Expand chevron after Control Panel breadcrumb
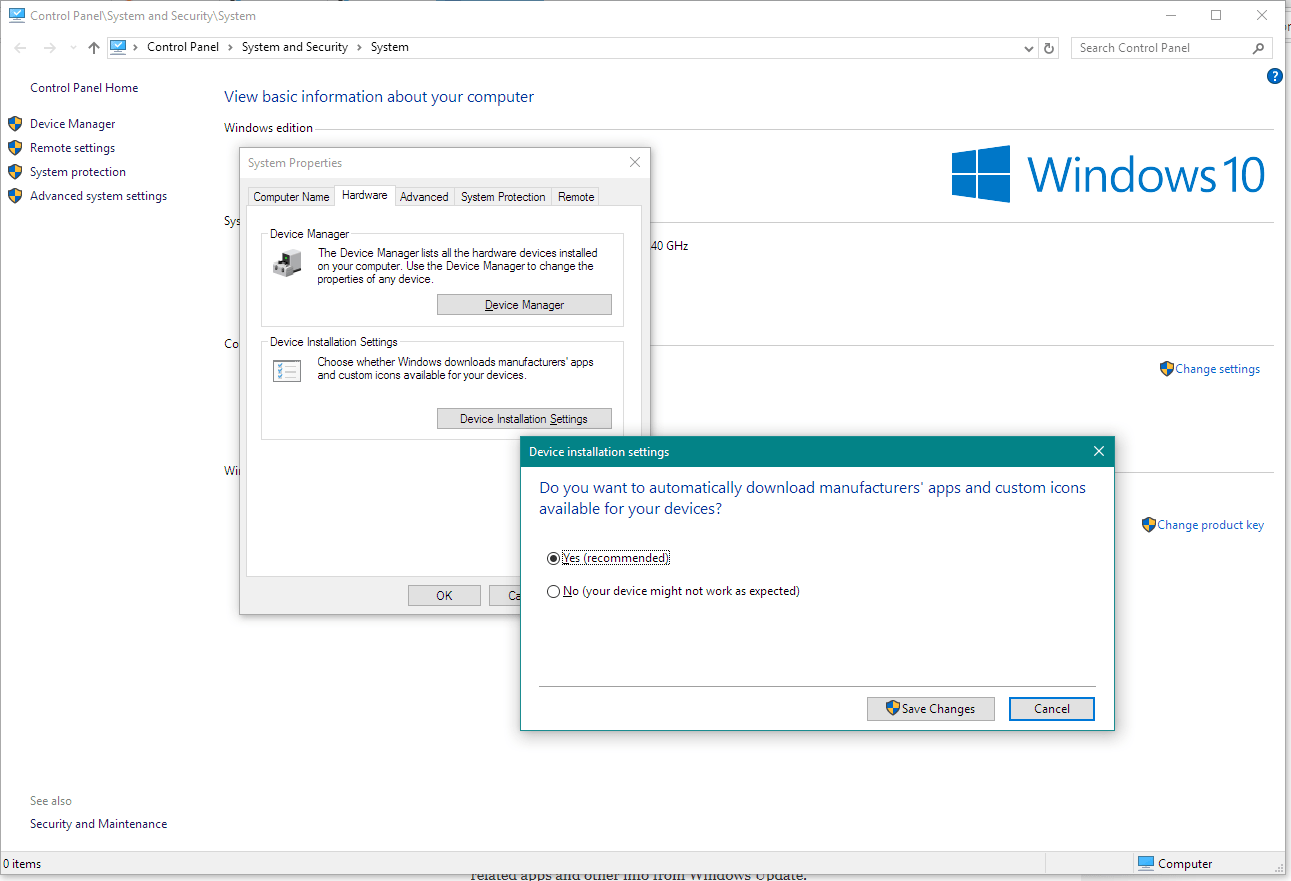 [x=228, y=47]
